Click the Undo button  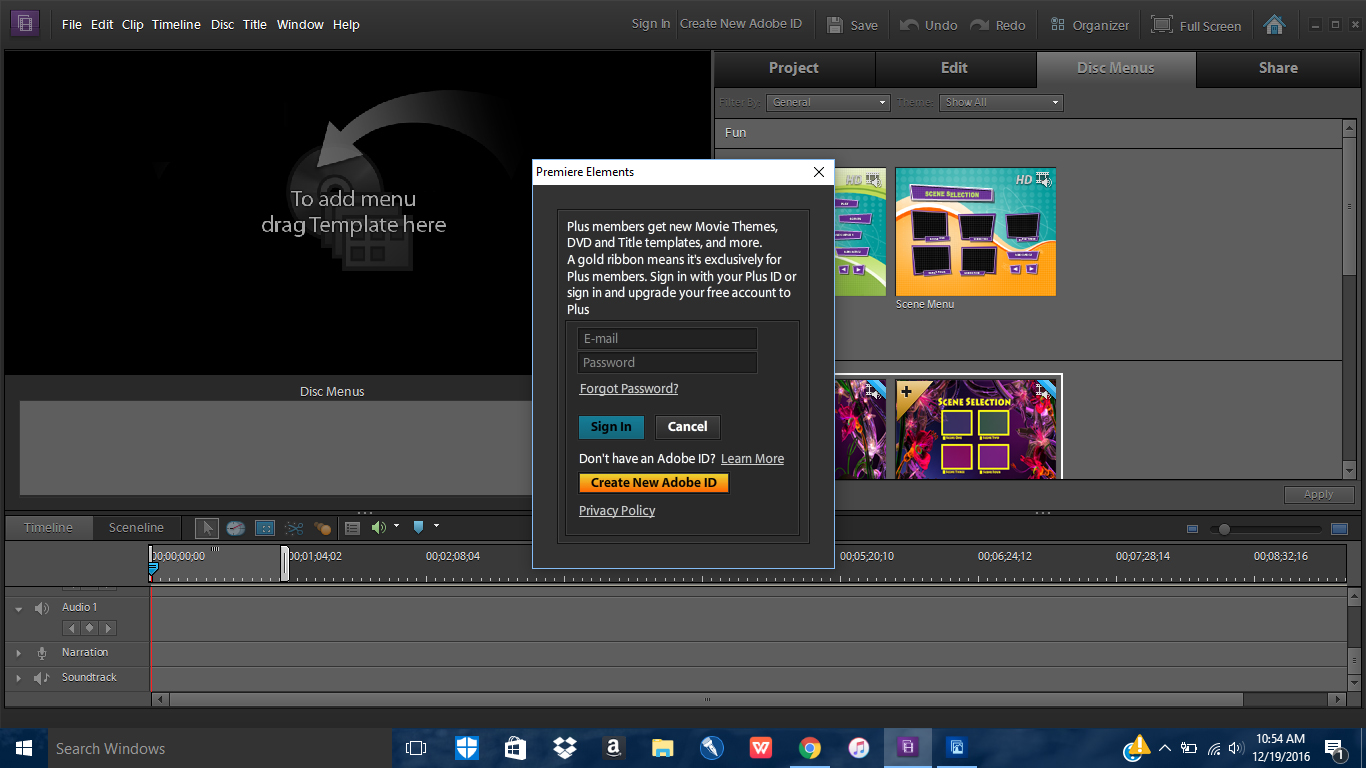point(928,25)
